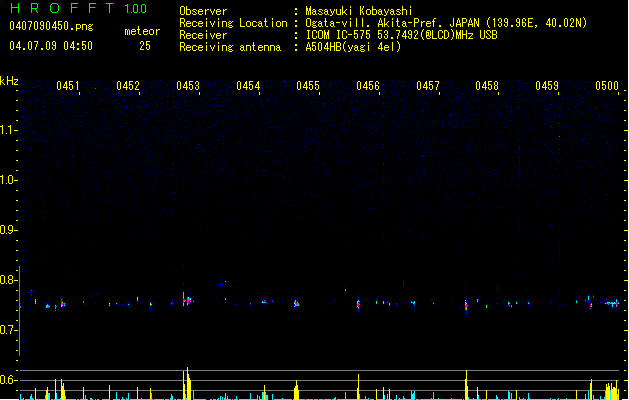Click the tallest yellow power peak near 0453

pos(187,383)
